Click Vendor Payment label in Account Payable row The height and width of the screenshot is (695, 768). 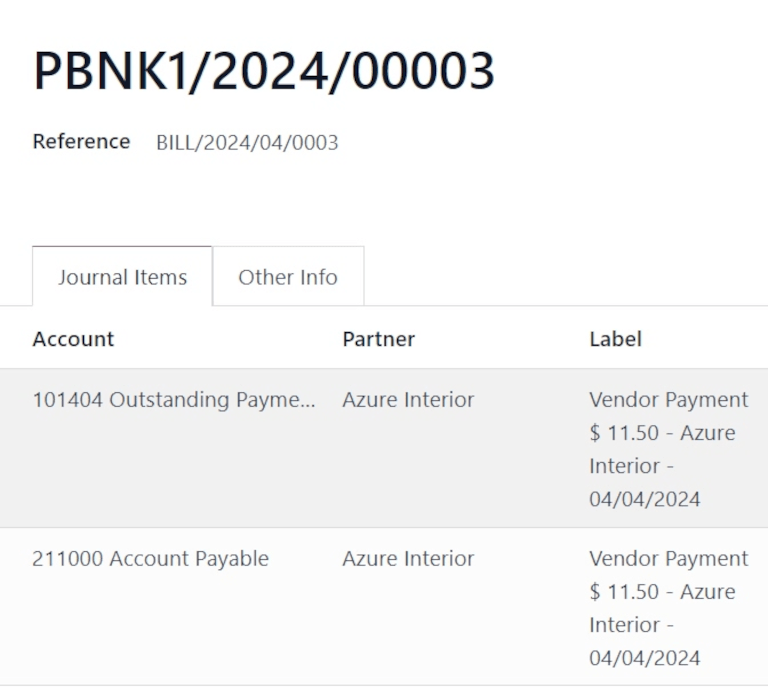(x=668, y=559)
